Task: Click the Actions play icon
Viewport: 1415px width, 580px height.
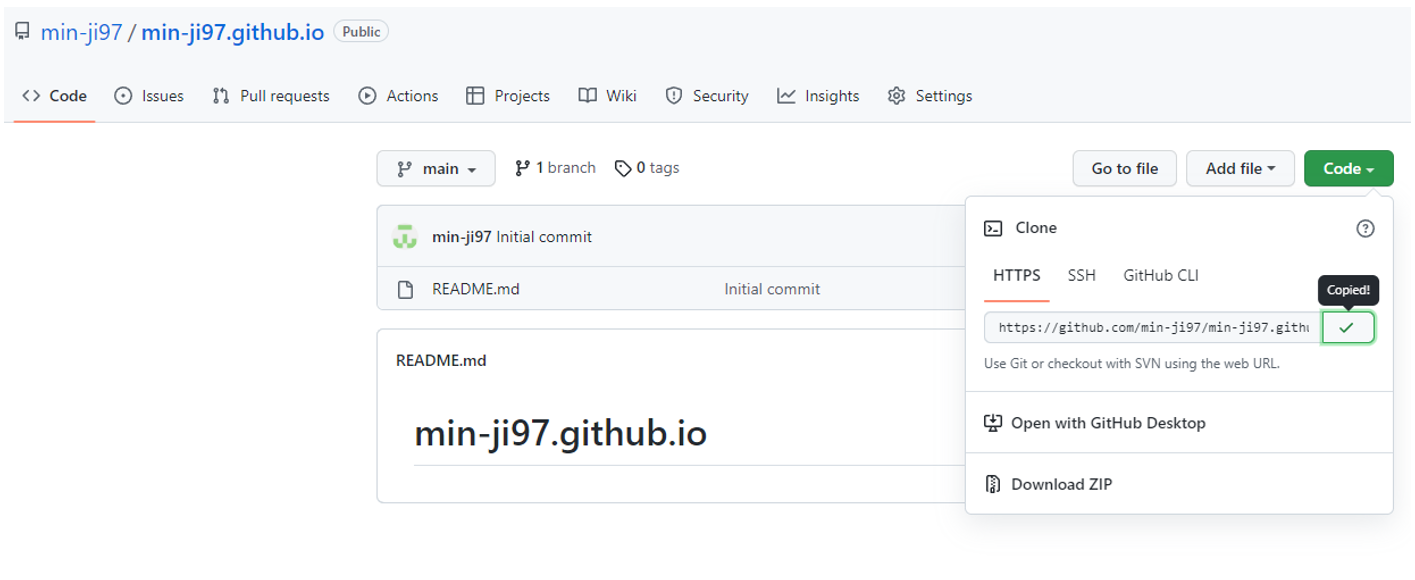Action: (367, 96)
